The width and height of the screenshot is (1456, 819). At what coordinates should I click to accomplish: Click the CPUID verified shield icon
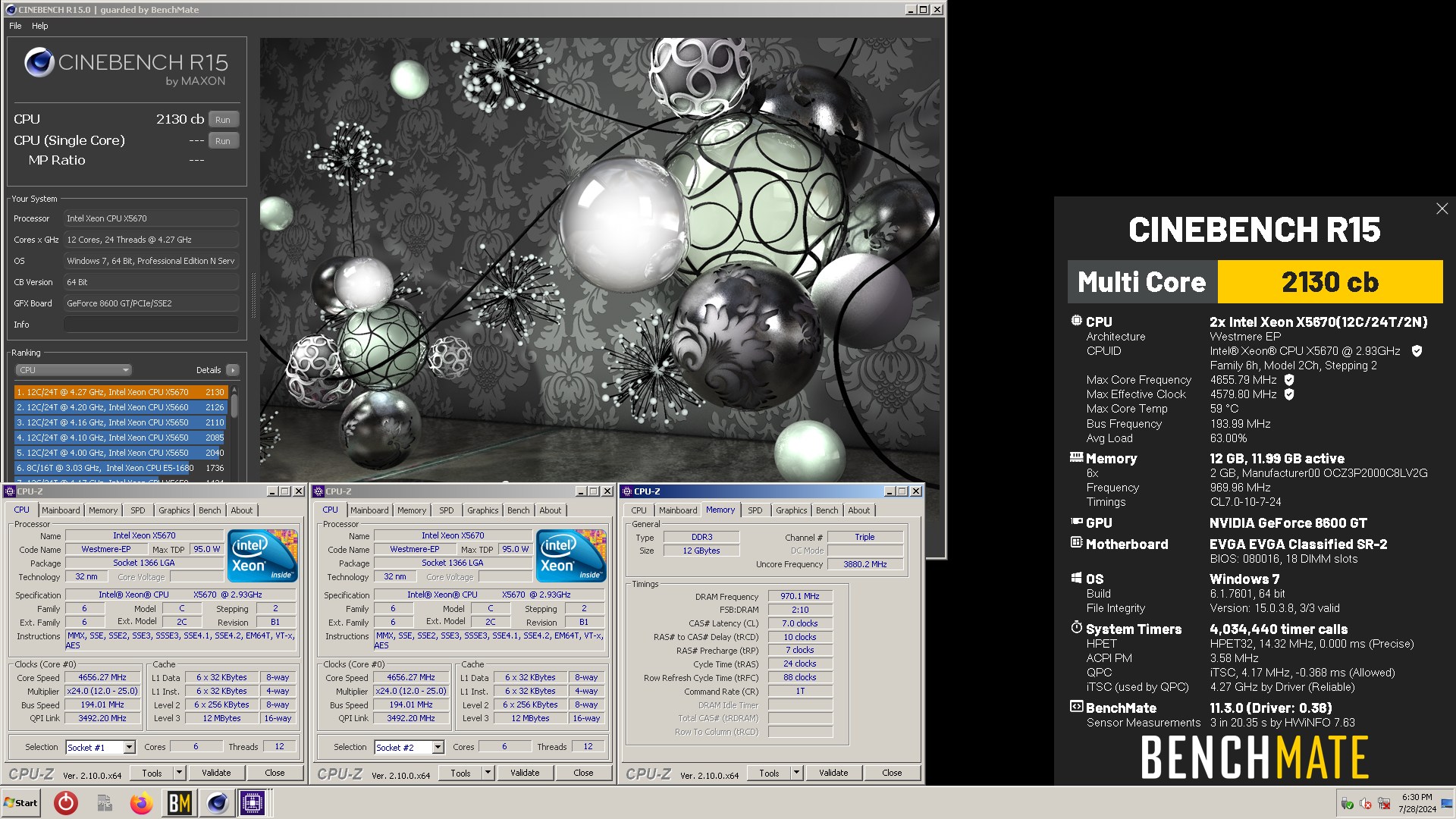point(1417,351)
